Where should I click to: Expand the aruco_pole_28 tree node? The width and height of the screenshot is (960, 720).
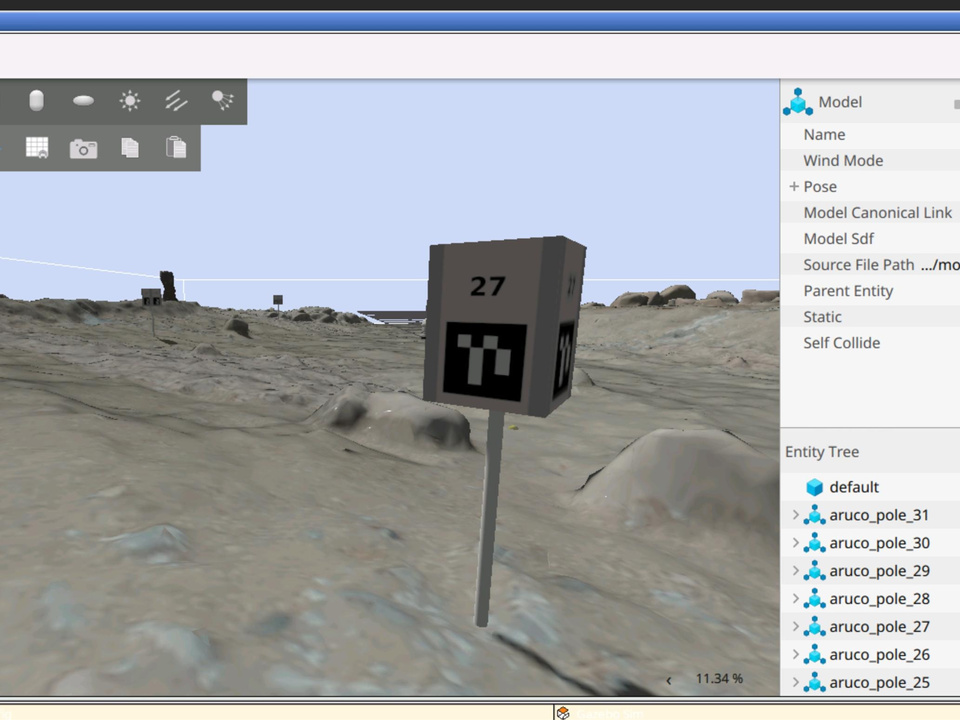tap(795, 599)
